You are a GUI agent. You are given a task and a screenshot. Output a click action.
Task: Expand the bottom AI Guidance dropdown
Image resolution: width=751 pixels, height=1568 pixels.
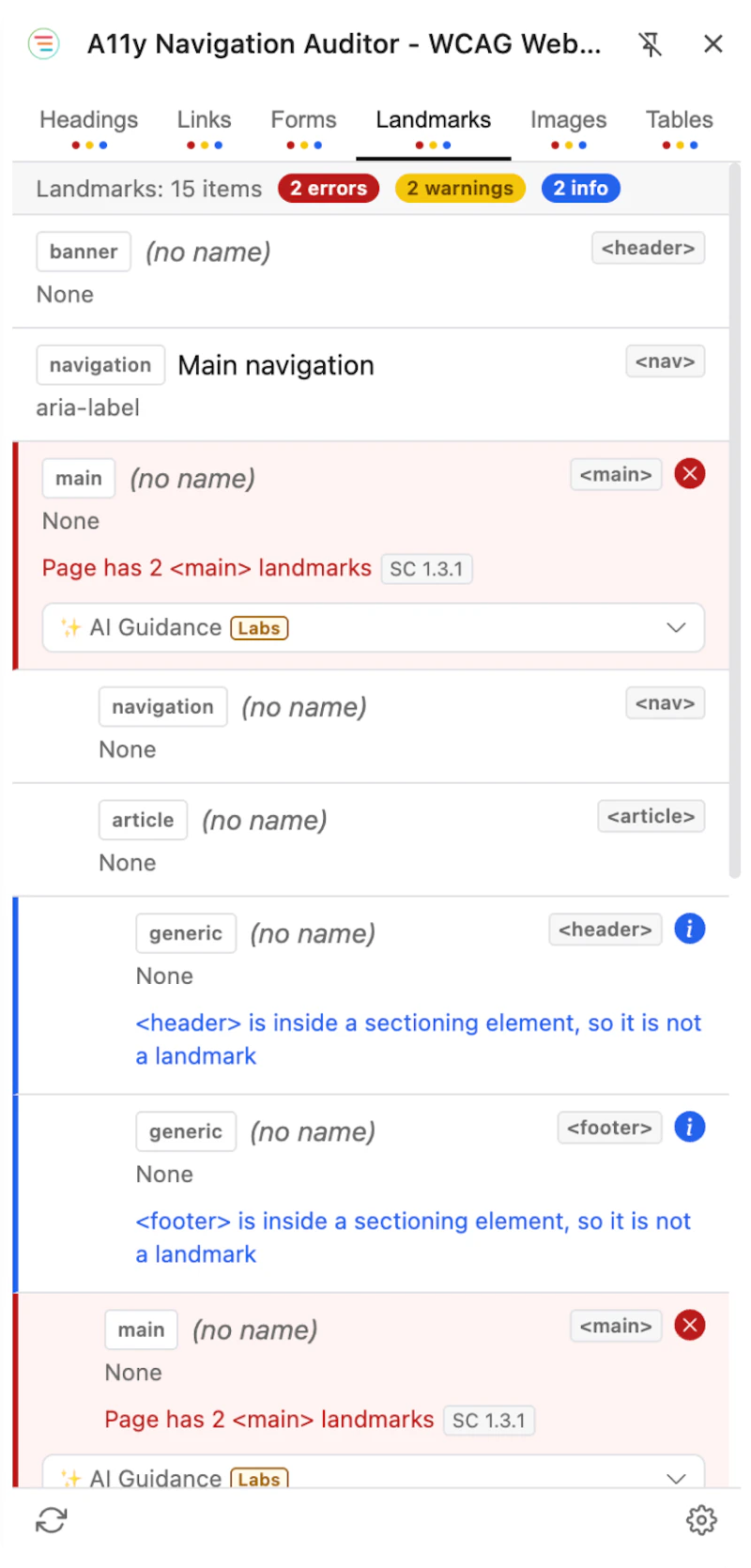pos(374,1472)
